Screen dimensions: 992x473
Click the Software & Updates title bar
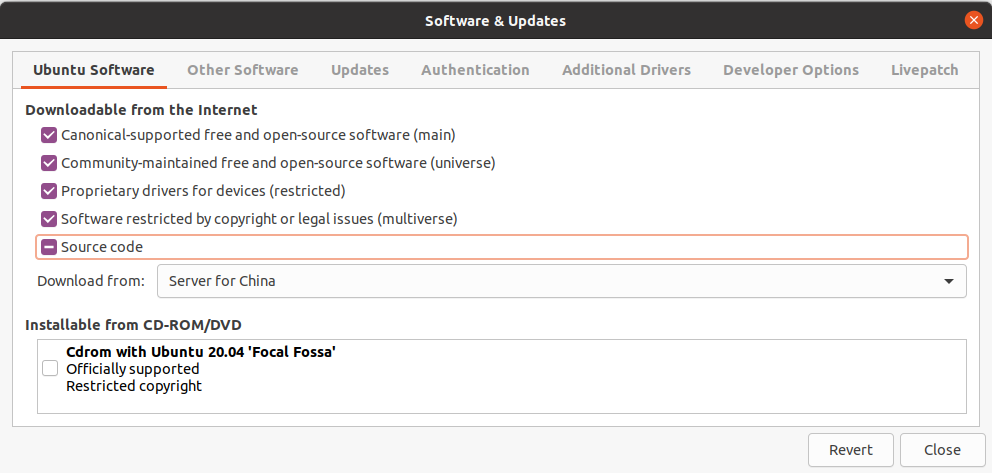tap(496, 20)
